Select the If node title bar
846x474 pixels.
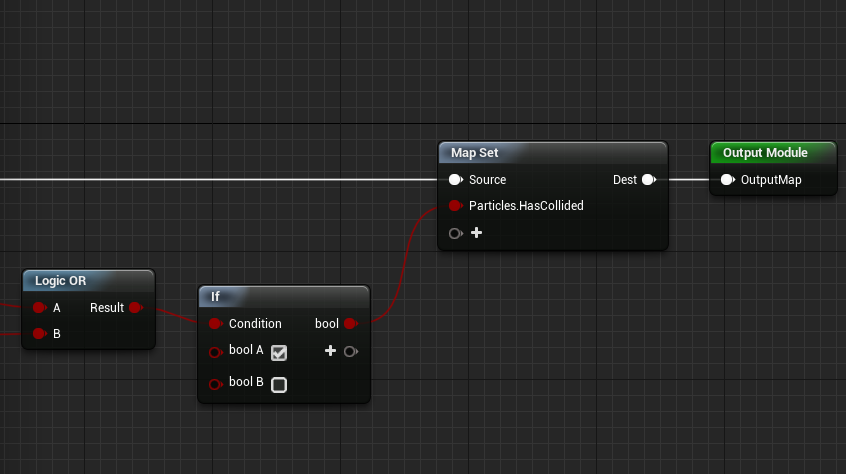(x=284, y=297)
